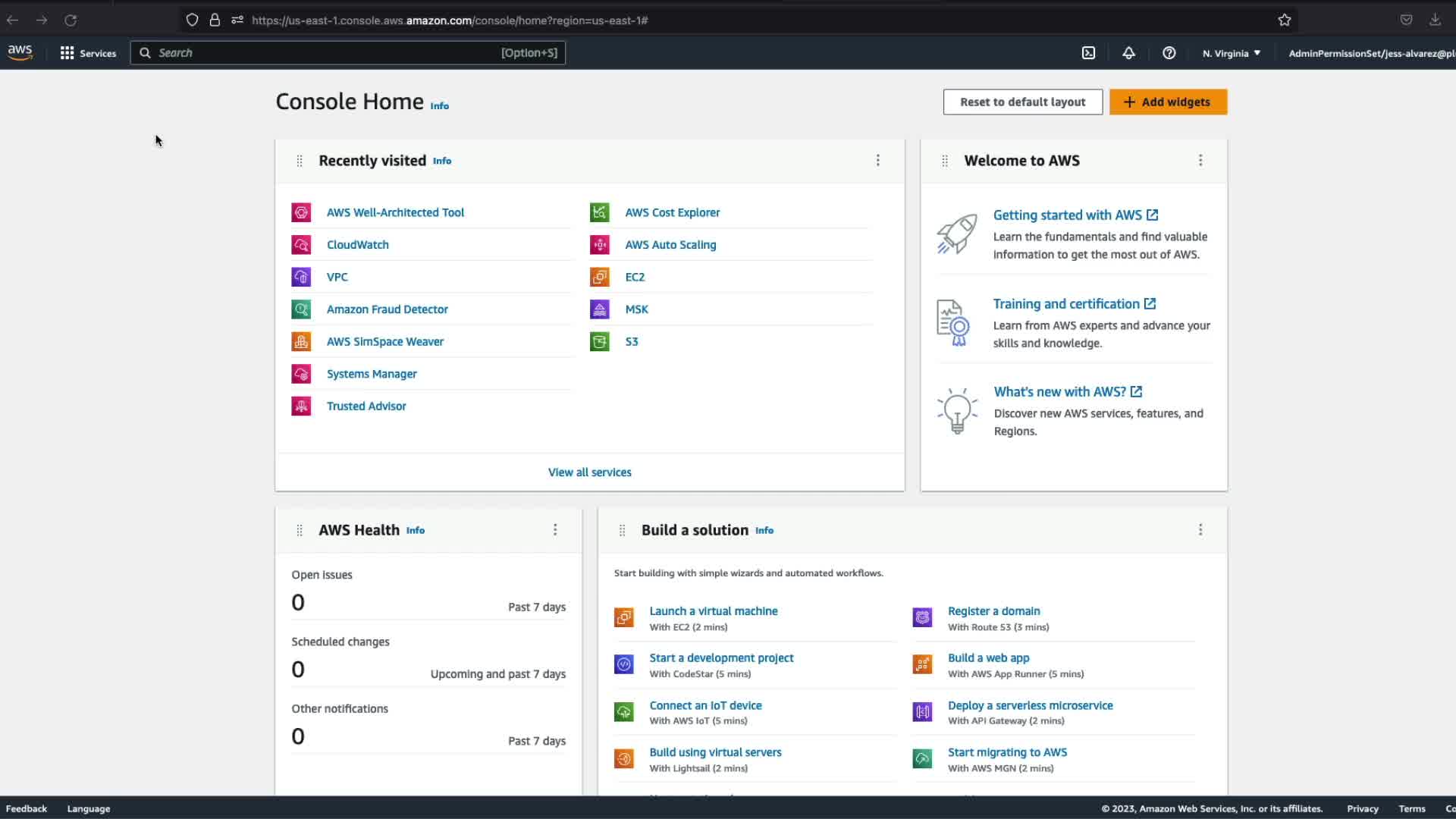Open the View all services link
1456x819 pixels.
[589, 472]
